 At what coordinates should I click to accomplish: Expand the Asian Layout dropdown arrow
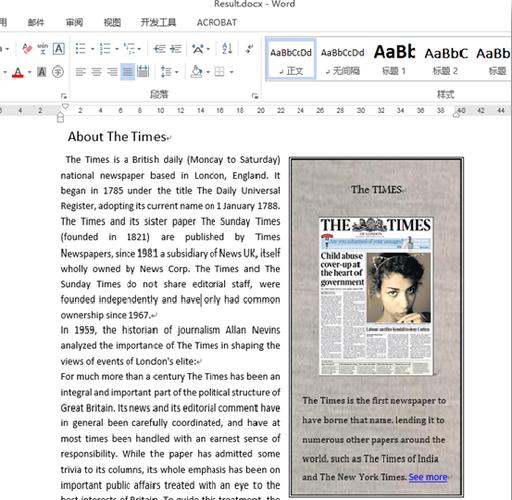(209, 49)
